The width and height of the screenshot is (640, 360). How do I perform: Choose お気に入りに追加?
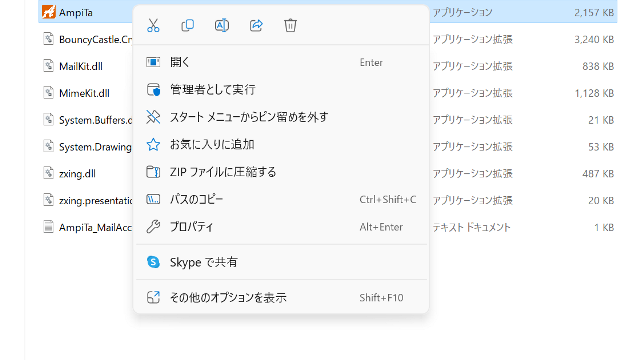281,144
